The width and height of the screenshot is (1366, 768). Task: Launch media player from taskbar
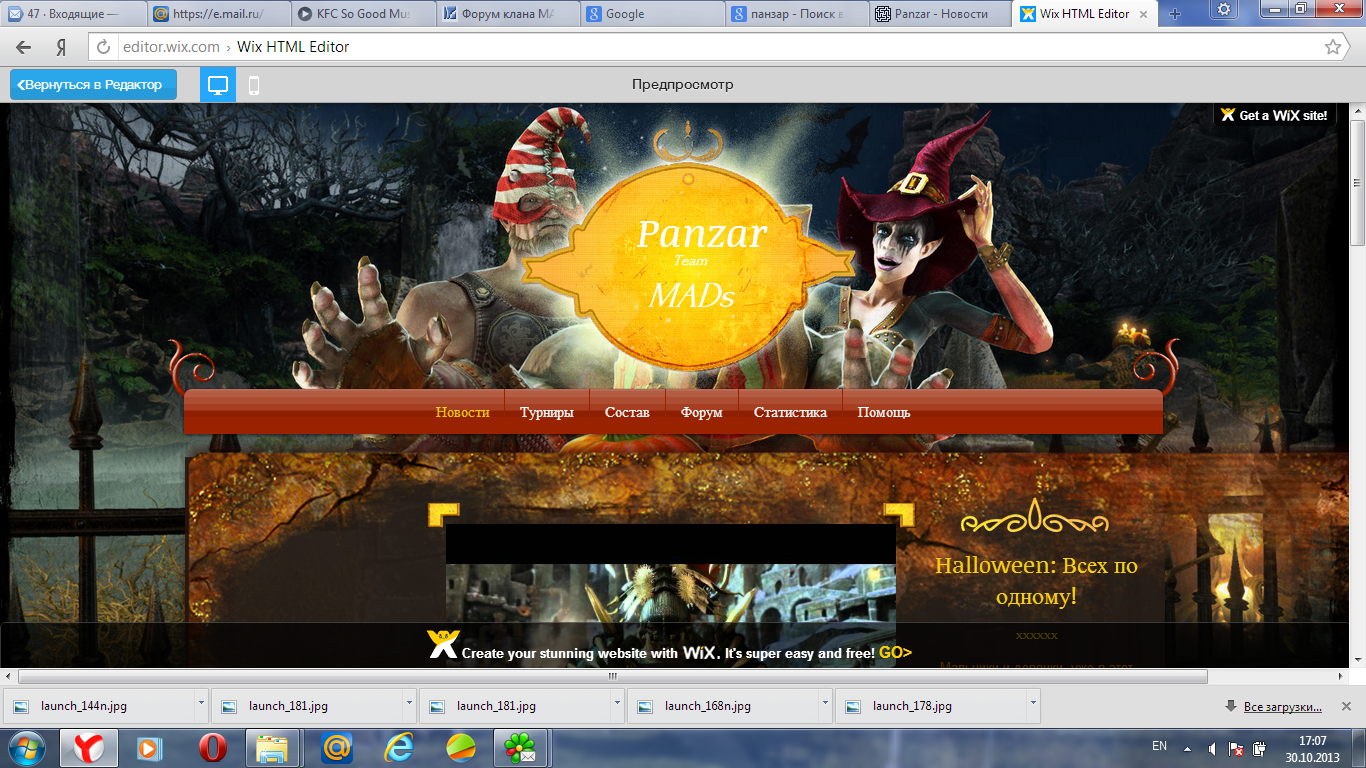click(x=150, y=748)
